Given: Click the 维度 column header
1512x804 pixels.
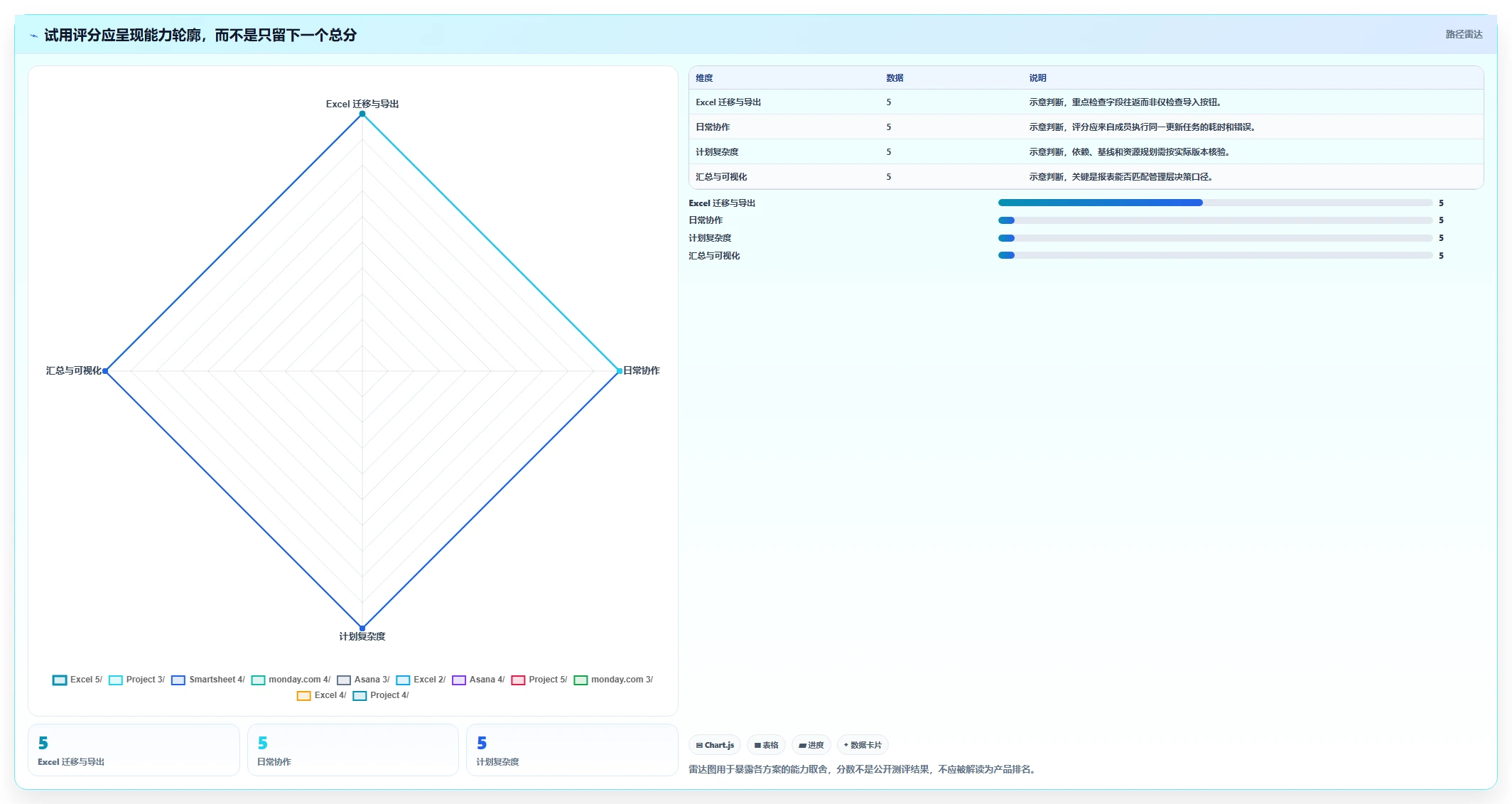Looking at the screenshot, I should pos(704,78).
